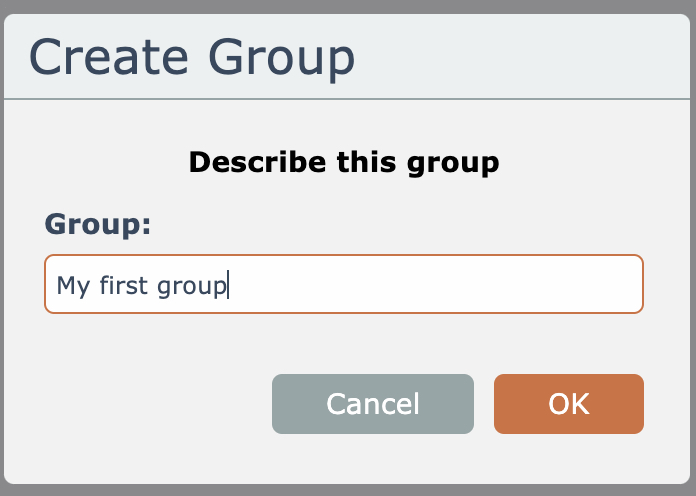Select the gray Cancel button
This screenshot has height=496, width=696.
[372, 404]
